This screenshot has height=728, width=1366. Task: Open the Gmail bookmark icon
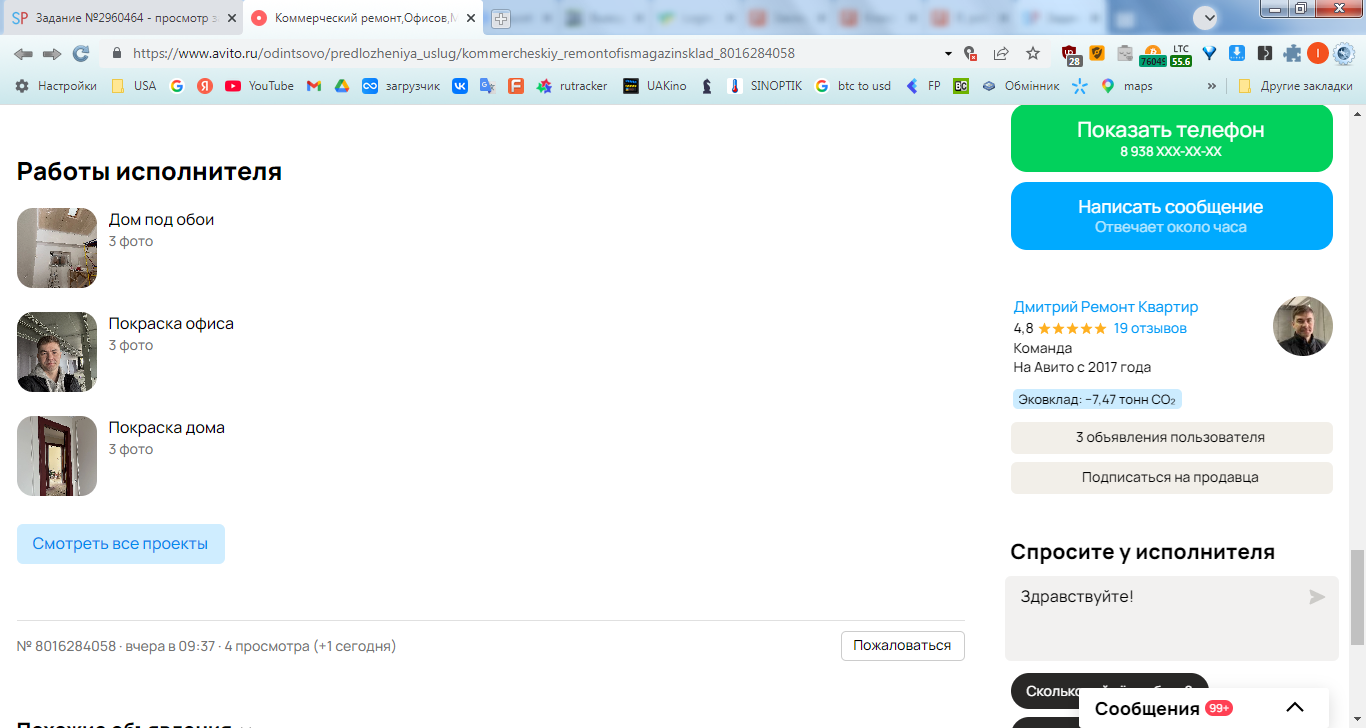314,86
